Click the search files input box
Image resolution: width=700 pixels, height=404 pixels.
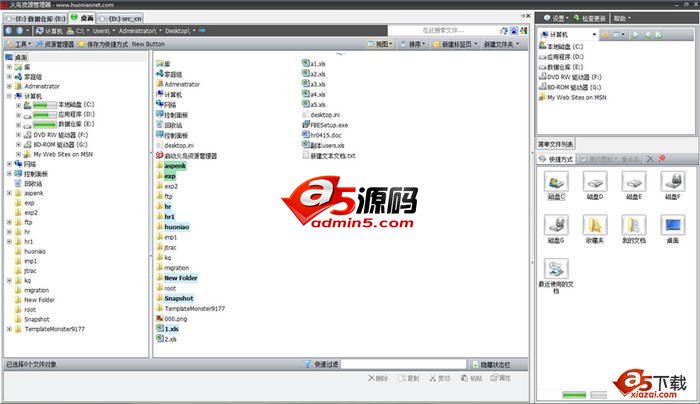443,30
